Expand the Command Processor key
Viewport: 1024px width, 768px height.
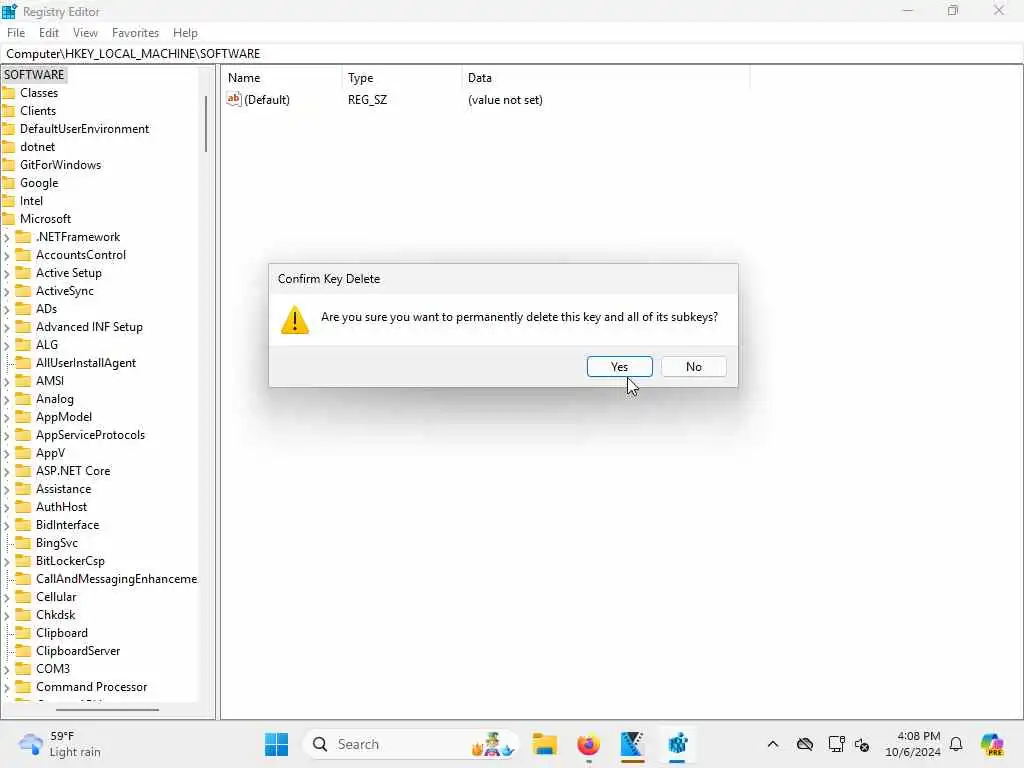7,688
